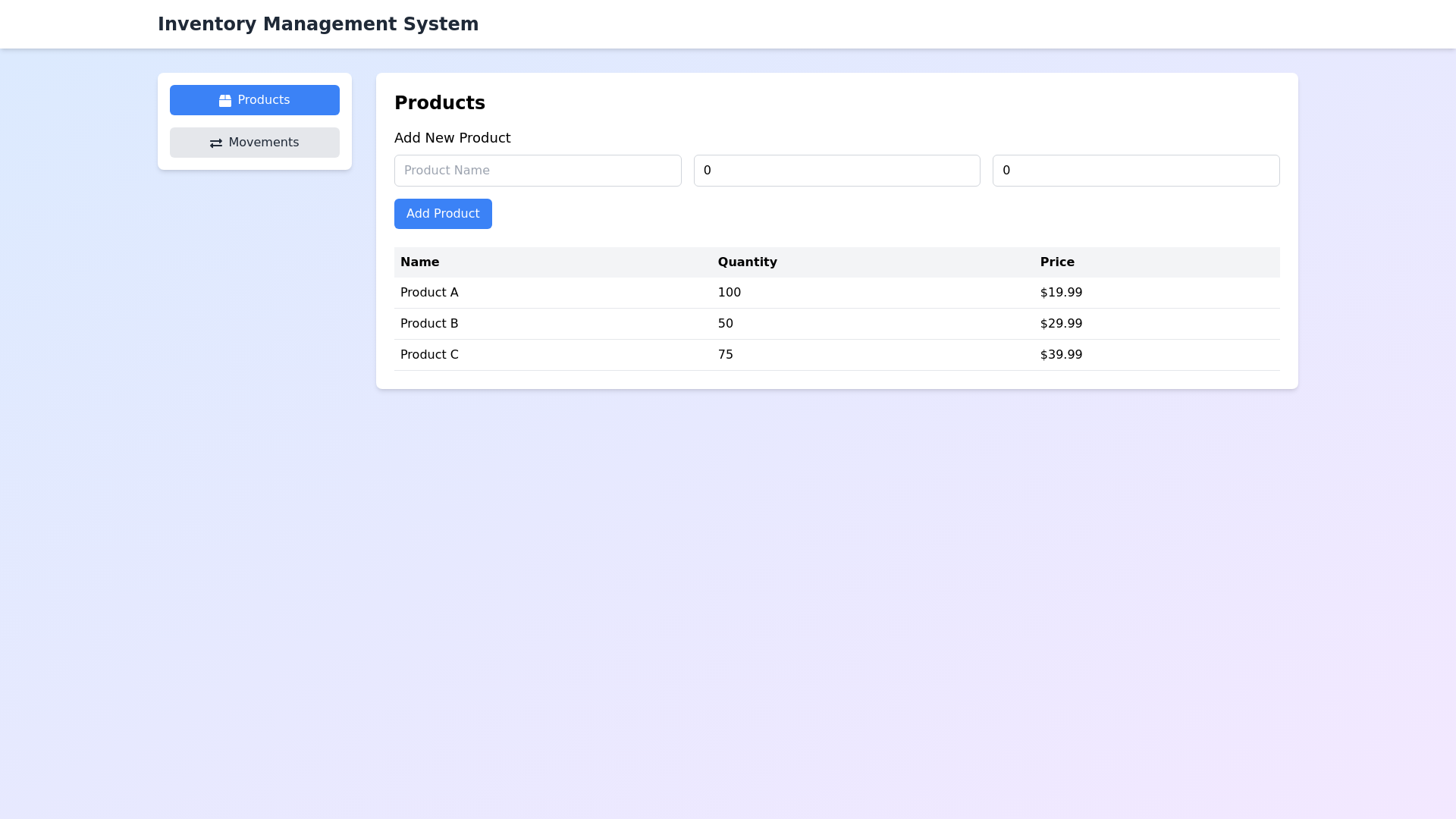Click the Quantity column header

pyautogui.click(x=747, y=262)
